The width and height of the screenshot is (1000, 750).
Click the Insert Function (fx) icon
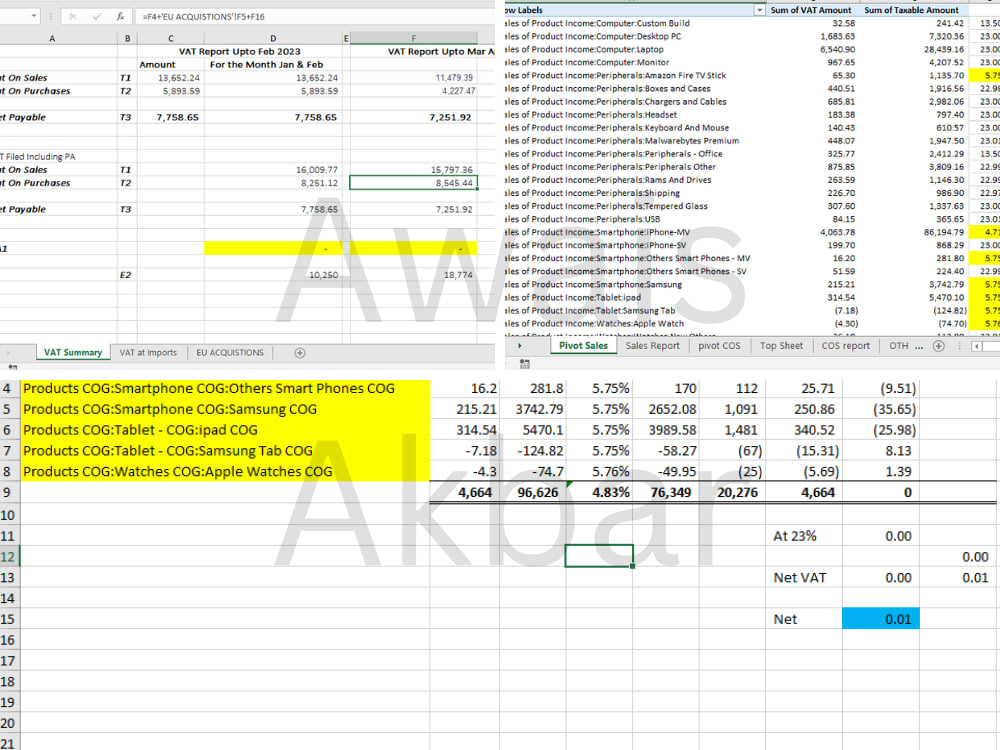(122, 15)
